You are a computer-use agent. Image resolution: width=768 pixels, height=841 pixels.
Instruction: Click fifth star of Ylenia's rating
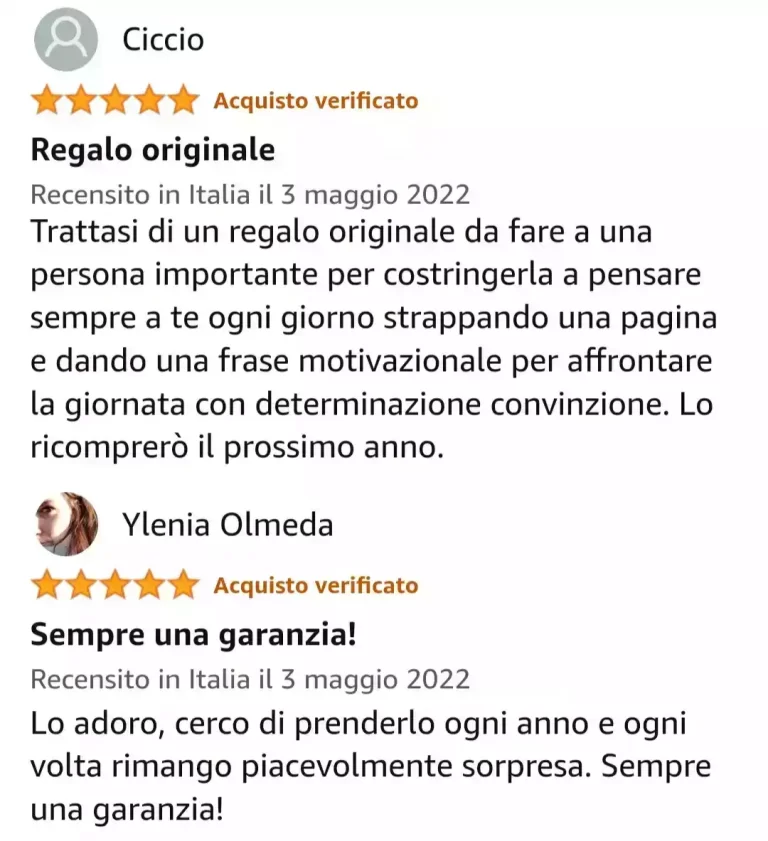[183, 585]
